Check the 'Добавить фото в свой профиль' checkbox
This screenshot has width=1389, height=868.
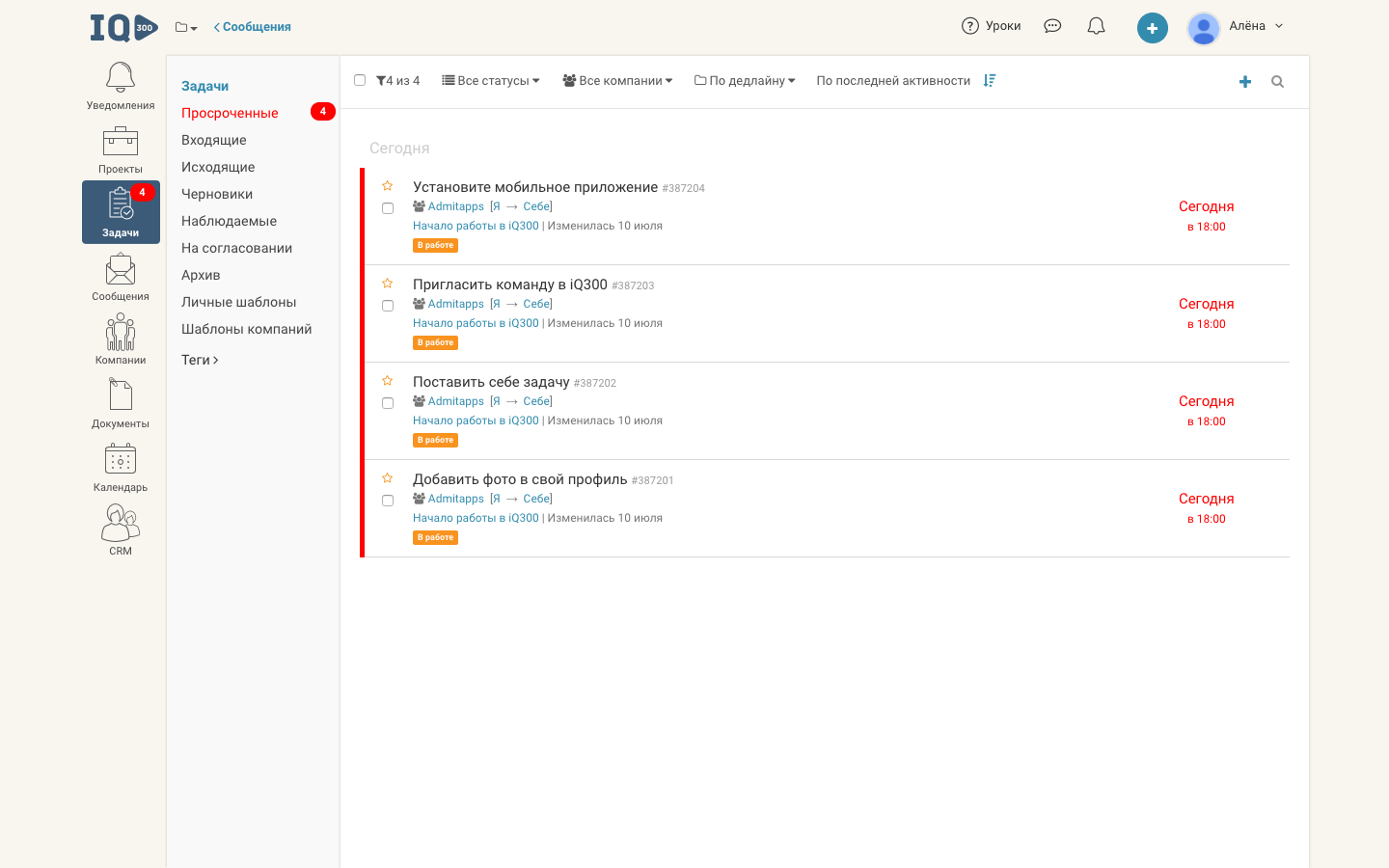pos(388,501)
